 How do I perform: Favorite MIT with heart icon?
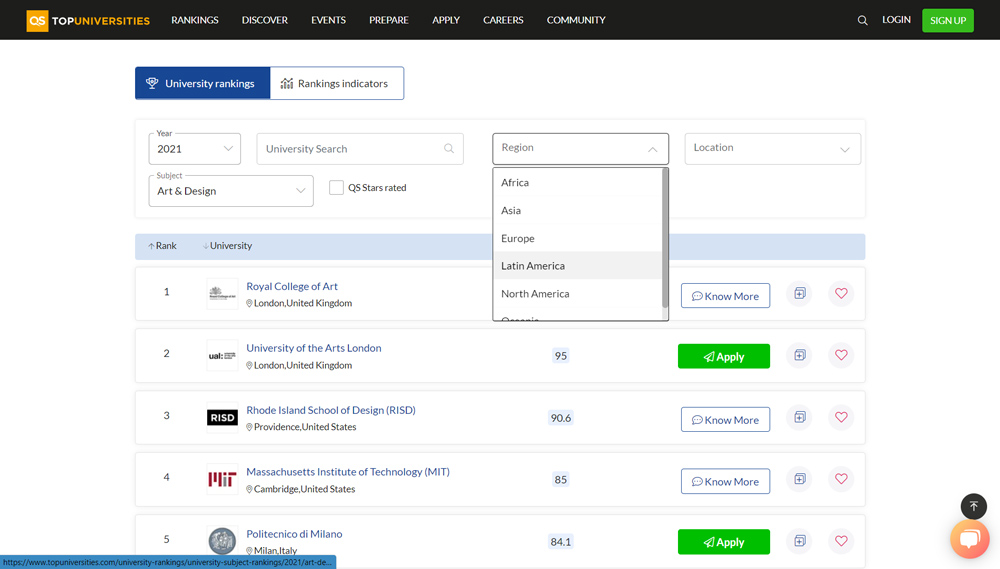coord(841,479)
